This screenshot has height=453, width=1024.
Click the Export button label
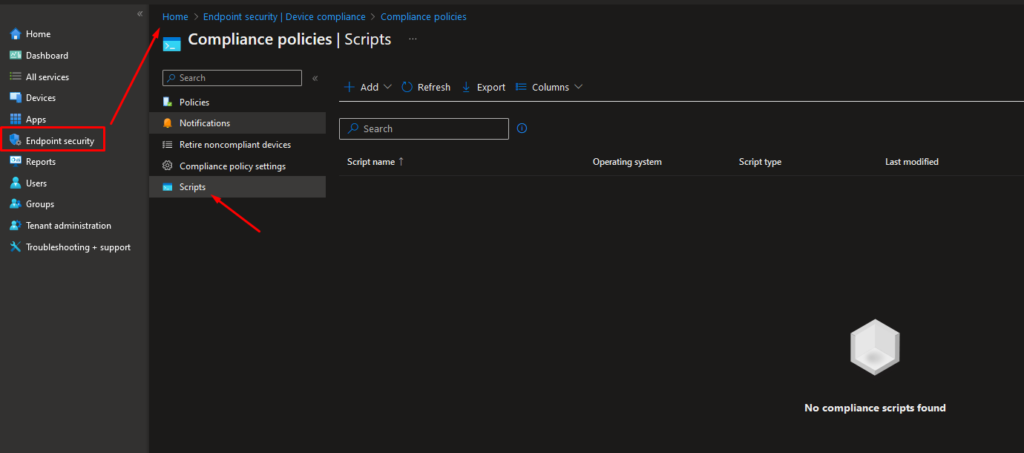491,87
